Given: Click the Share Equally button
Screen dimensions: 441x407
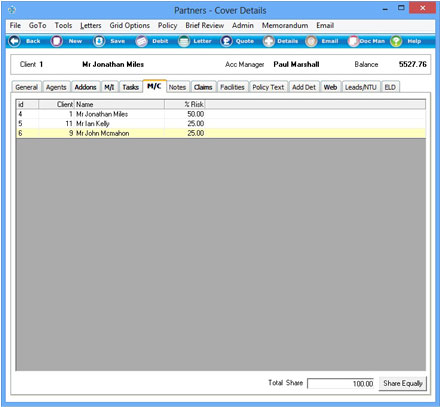Looking at the screenshot, I should point(402,383).
